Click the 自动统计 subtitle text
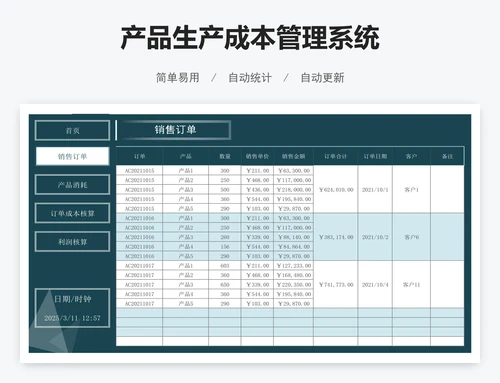500x383 pixels. click(x=250, y=78)
